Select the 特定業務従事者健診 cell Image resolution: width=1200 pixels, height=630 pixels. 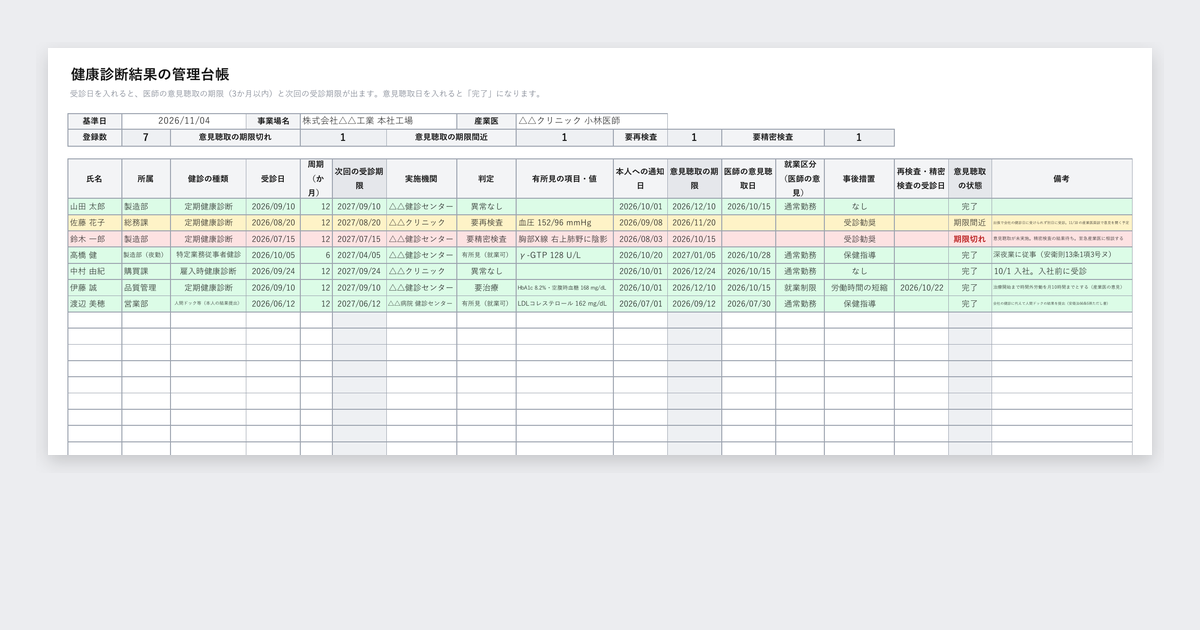[208, 255]
